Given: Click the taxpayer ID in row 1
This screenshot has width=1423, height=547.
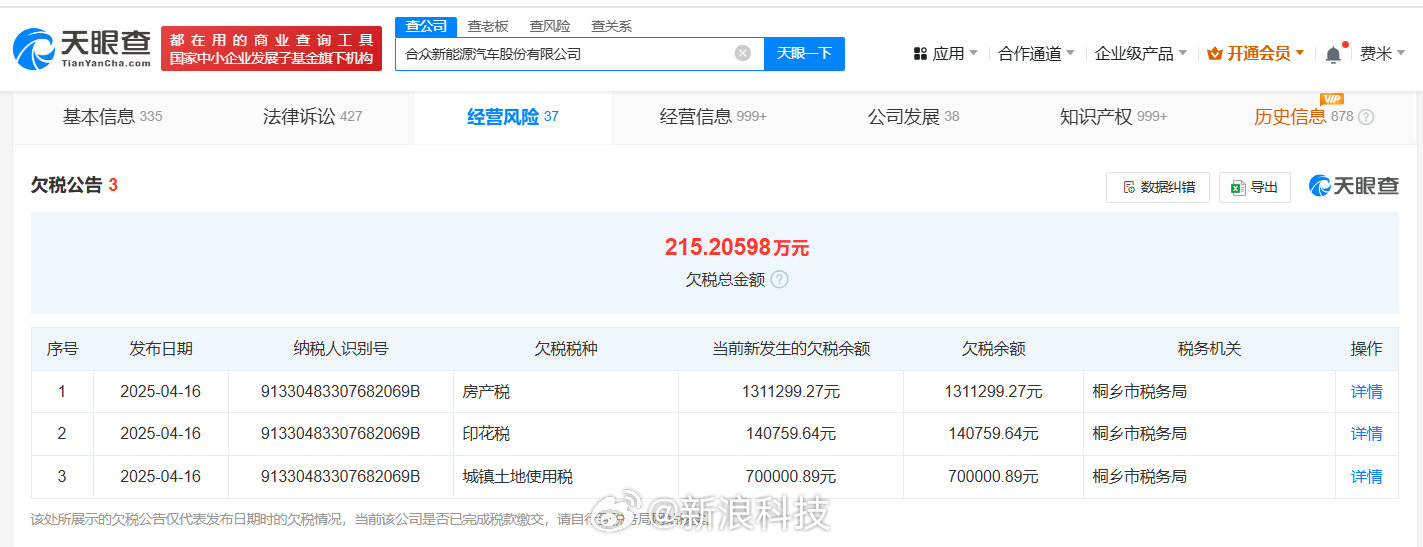Looking at the screenshot, I should (x=340, y=392).
